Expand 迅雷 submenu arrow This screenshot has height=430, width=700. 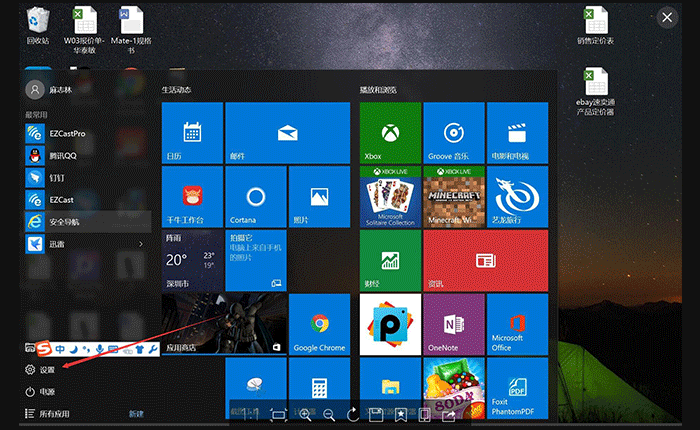[x=140, y=243]
